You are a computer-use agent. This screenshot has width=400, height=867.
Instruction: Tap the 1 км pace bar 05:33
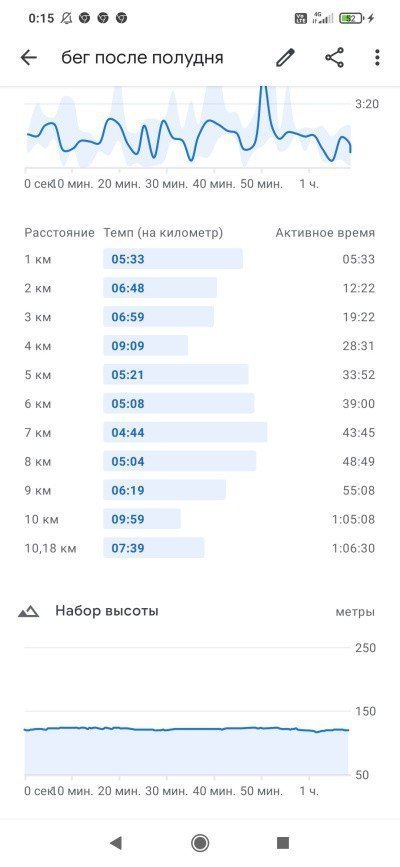point(173,259)
